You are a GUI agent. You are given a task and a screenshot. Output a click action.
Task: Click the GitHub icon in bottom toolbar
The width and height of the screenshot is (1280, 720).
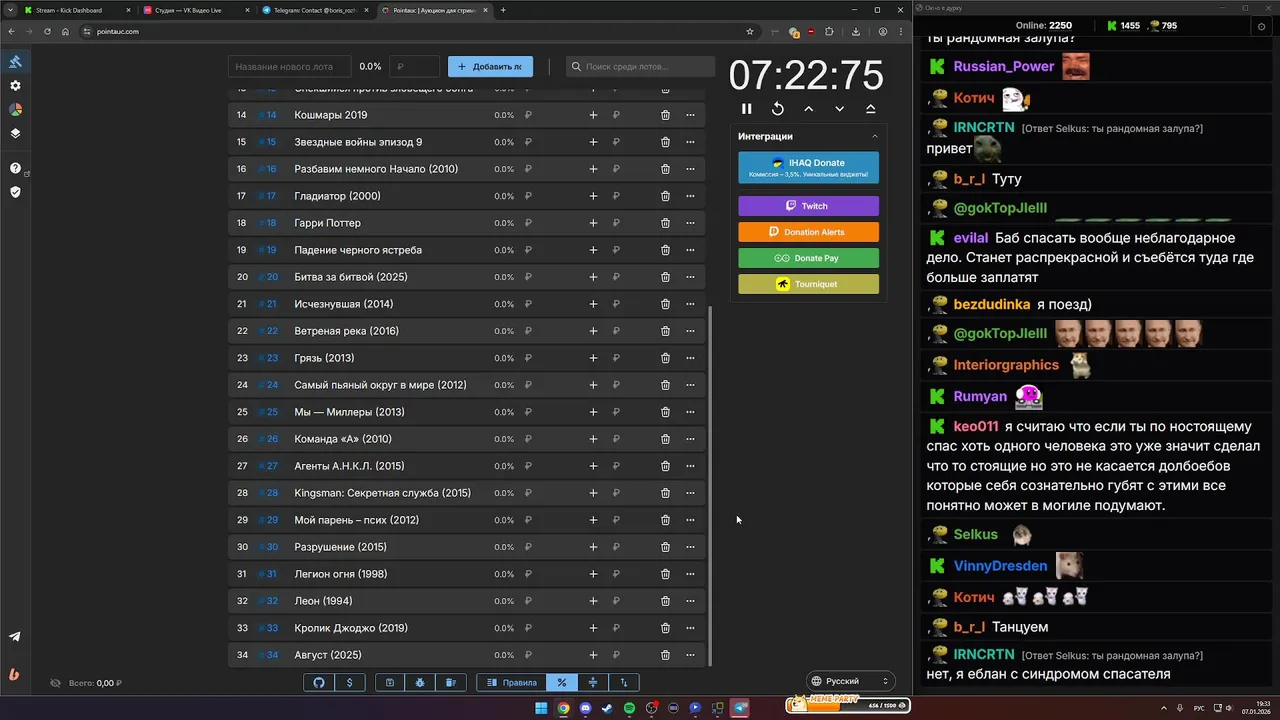point(319,682)
